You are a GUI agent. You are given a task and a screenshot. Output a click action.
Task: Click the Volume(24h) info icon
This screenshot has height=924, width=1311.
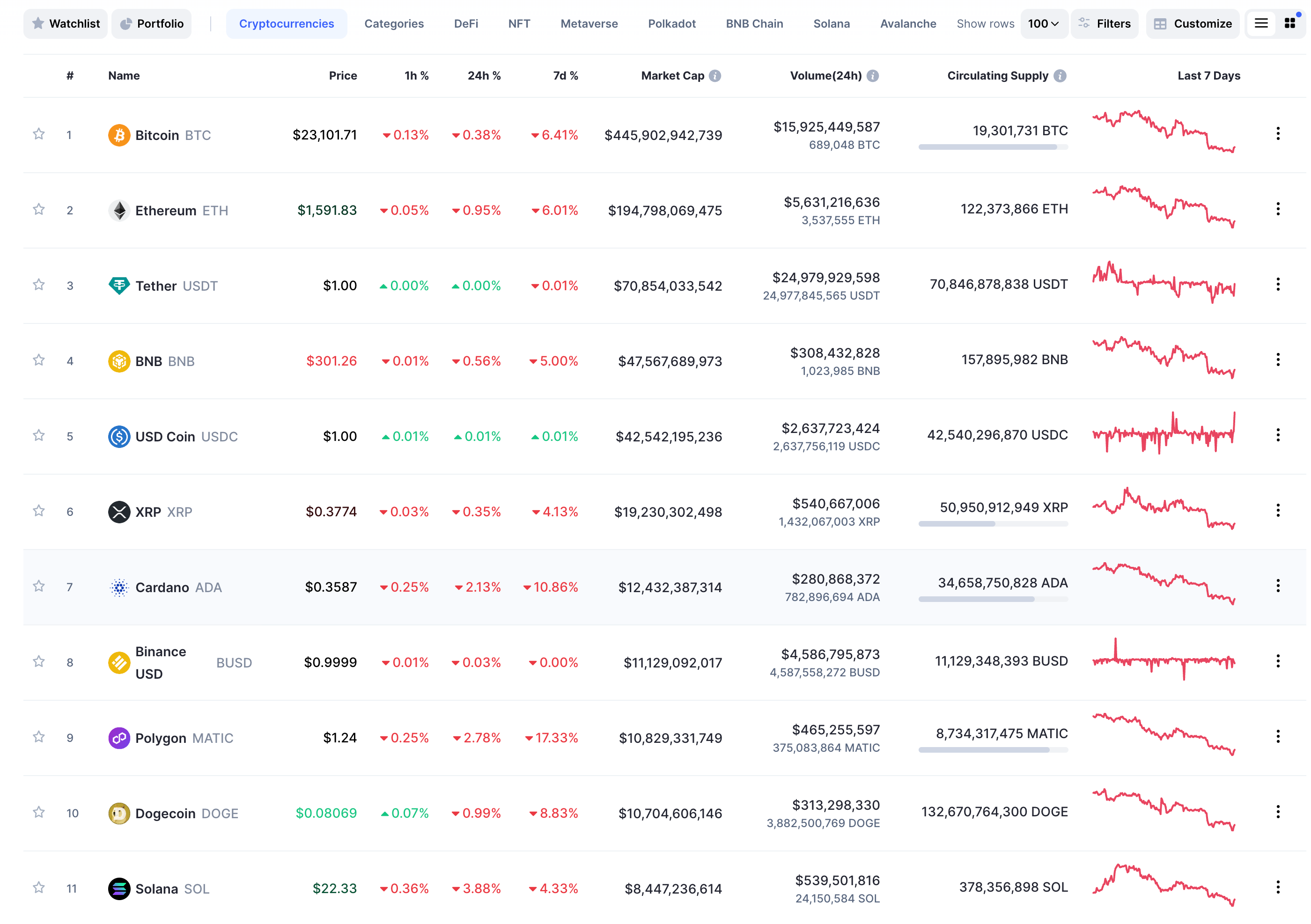click(x=872, y=76)
